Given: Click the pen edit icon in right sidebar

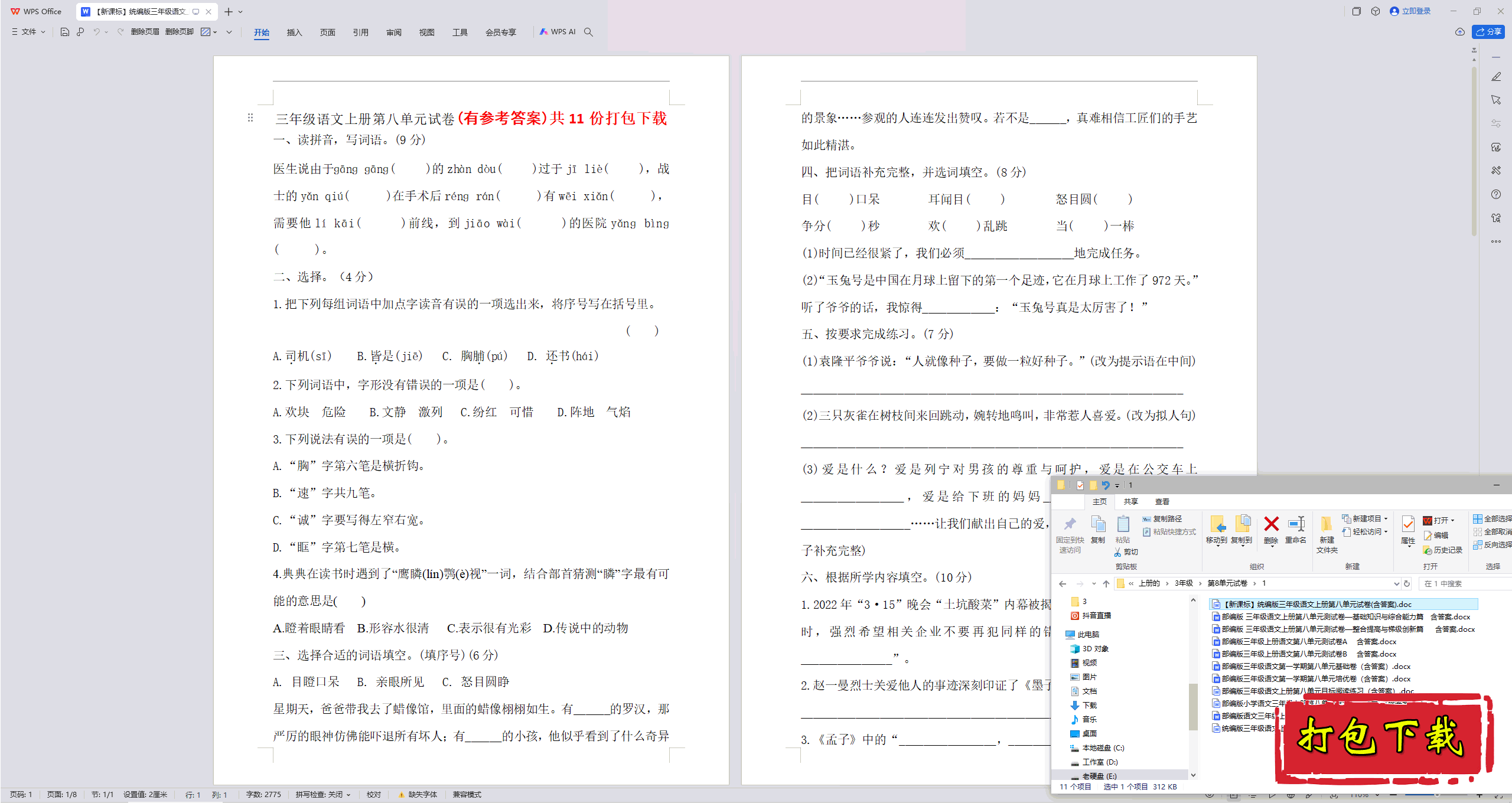Looking at the screenshot, I should (x=1496, y=77).
